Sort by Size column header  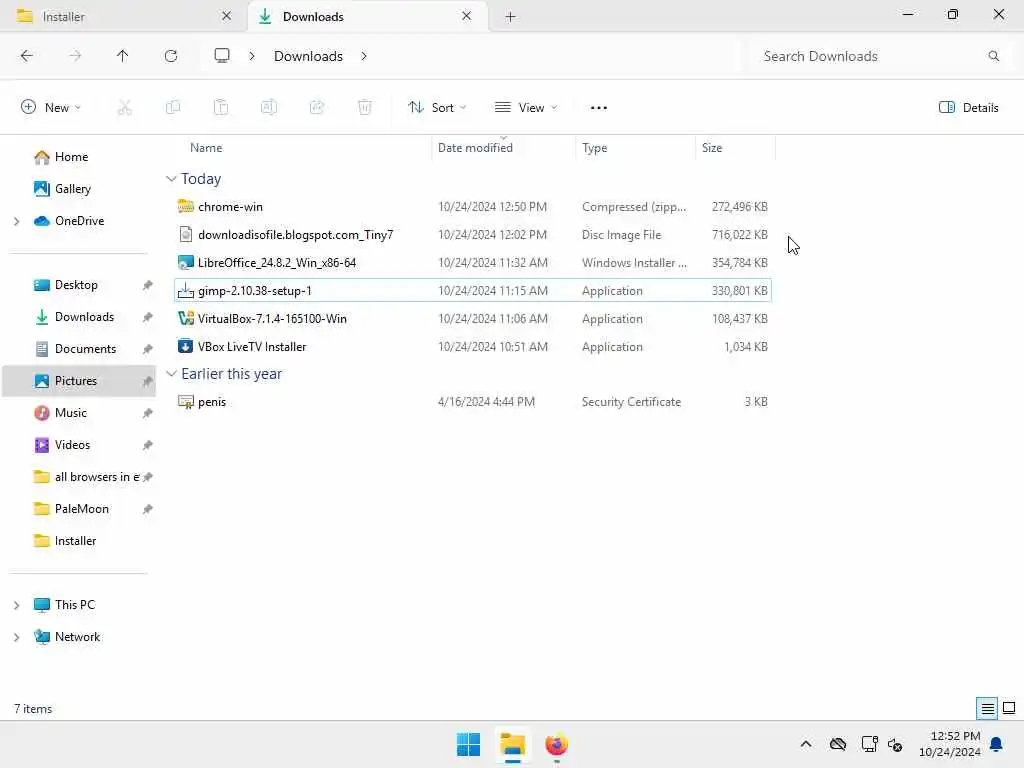point(712,148)
